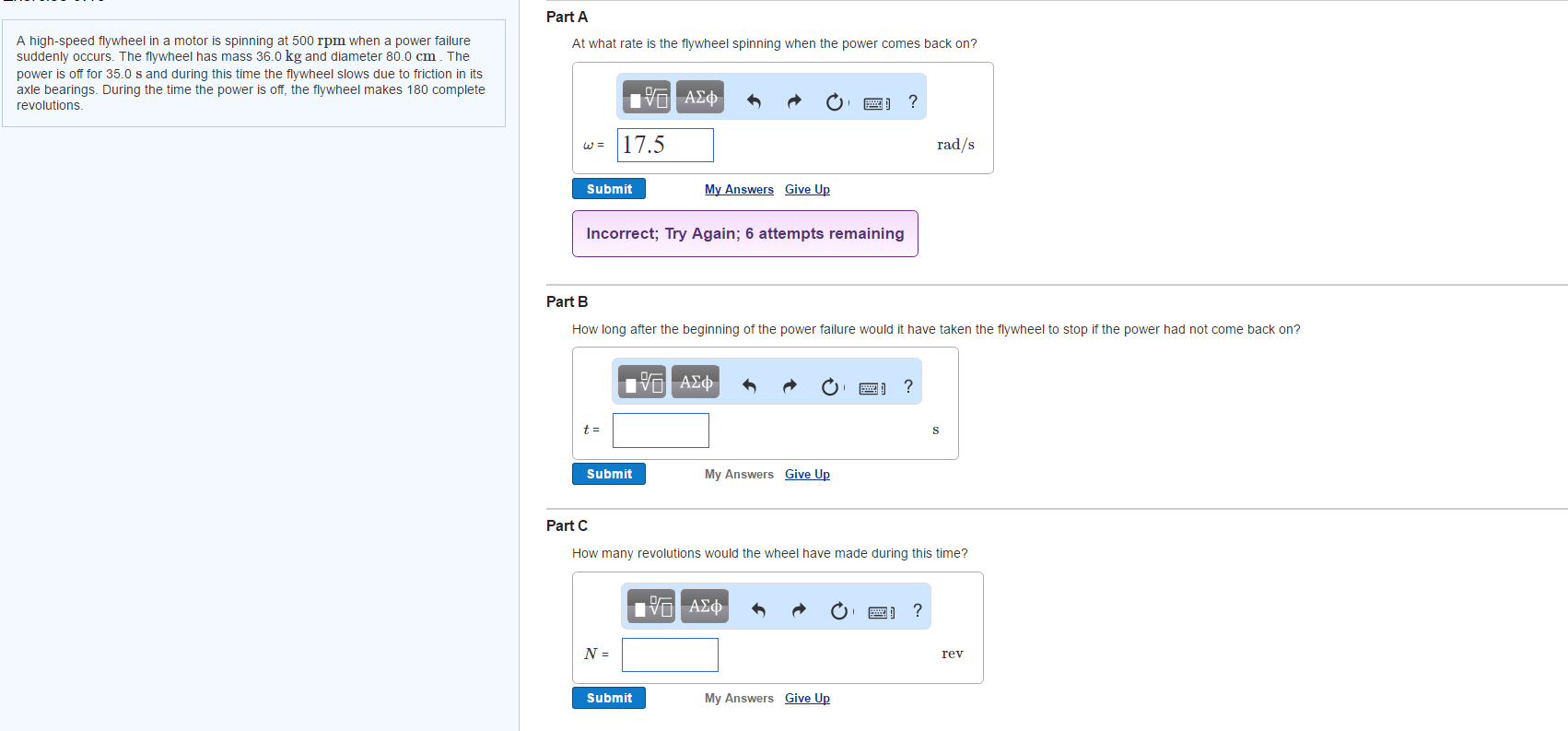1568x731 pixels.
Task: Open math templates button in Part B
Action: 642,383
